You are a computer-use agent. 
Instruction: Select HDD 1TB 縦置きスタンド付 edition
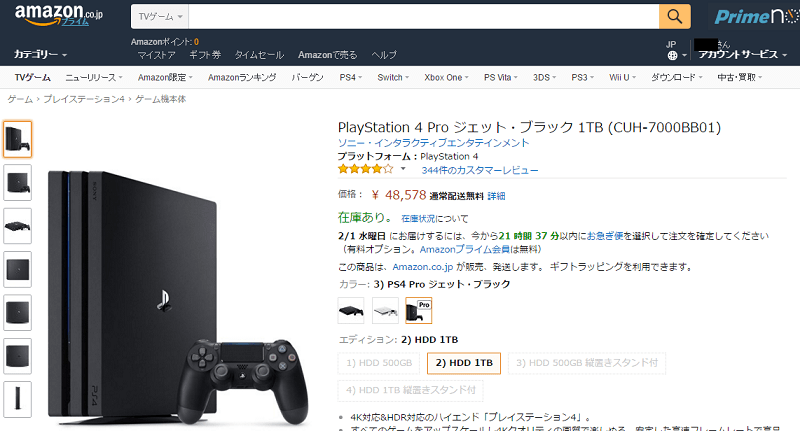click(410, 391)
